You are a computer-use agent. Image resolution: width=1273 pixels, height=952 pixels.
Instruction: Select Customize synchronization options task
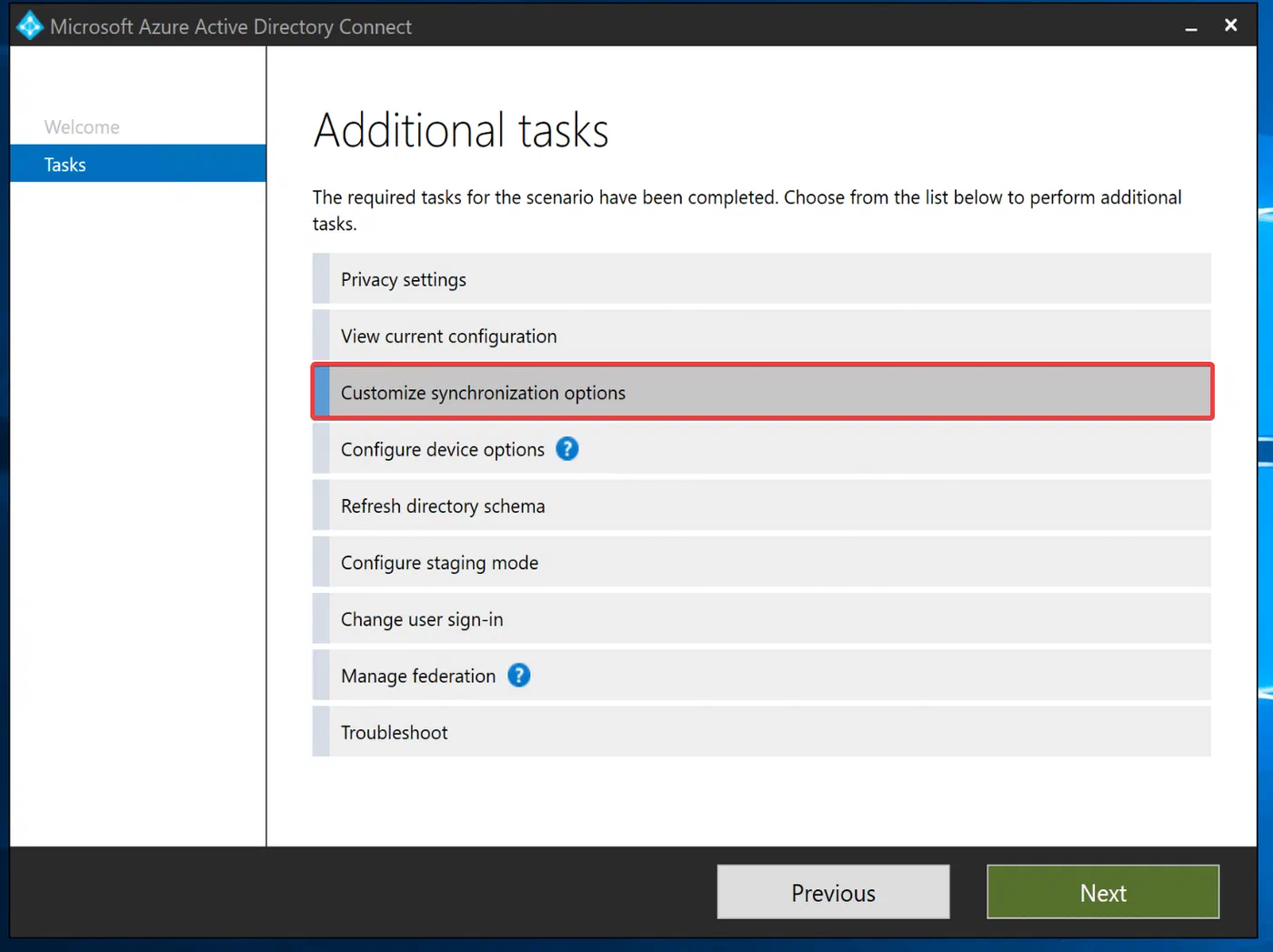(x=762, y=392)
